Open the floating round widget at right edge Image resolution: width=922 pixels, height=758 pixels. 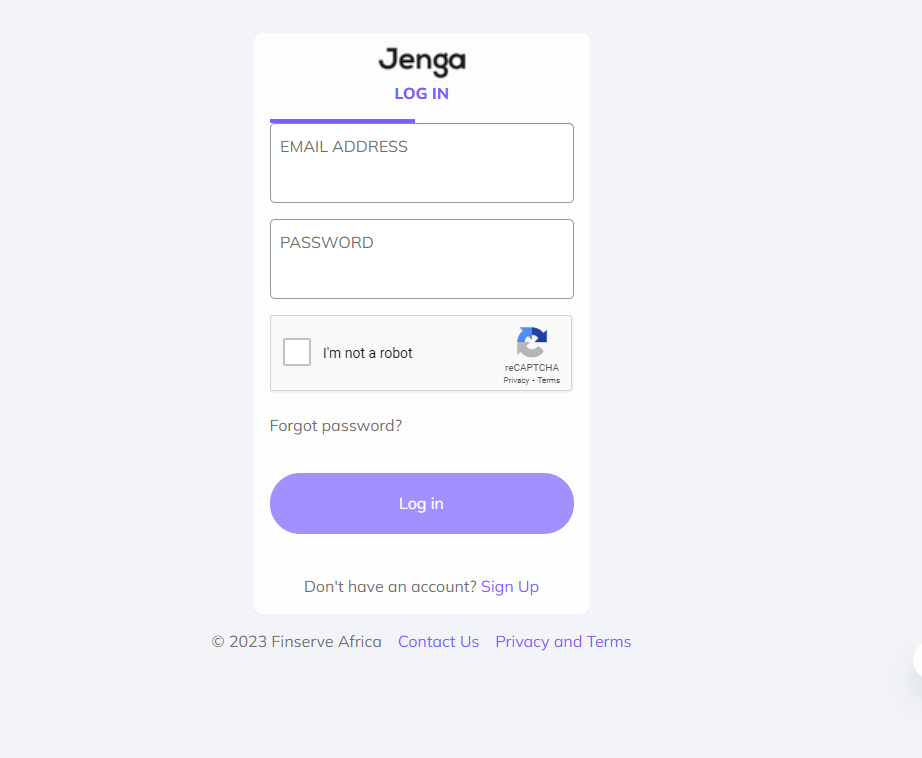(917, 660)
